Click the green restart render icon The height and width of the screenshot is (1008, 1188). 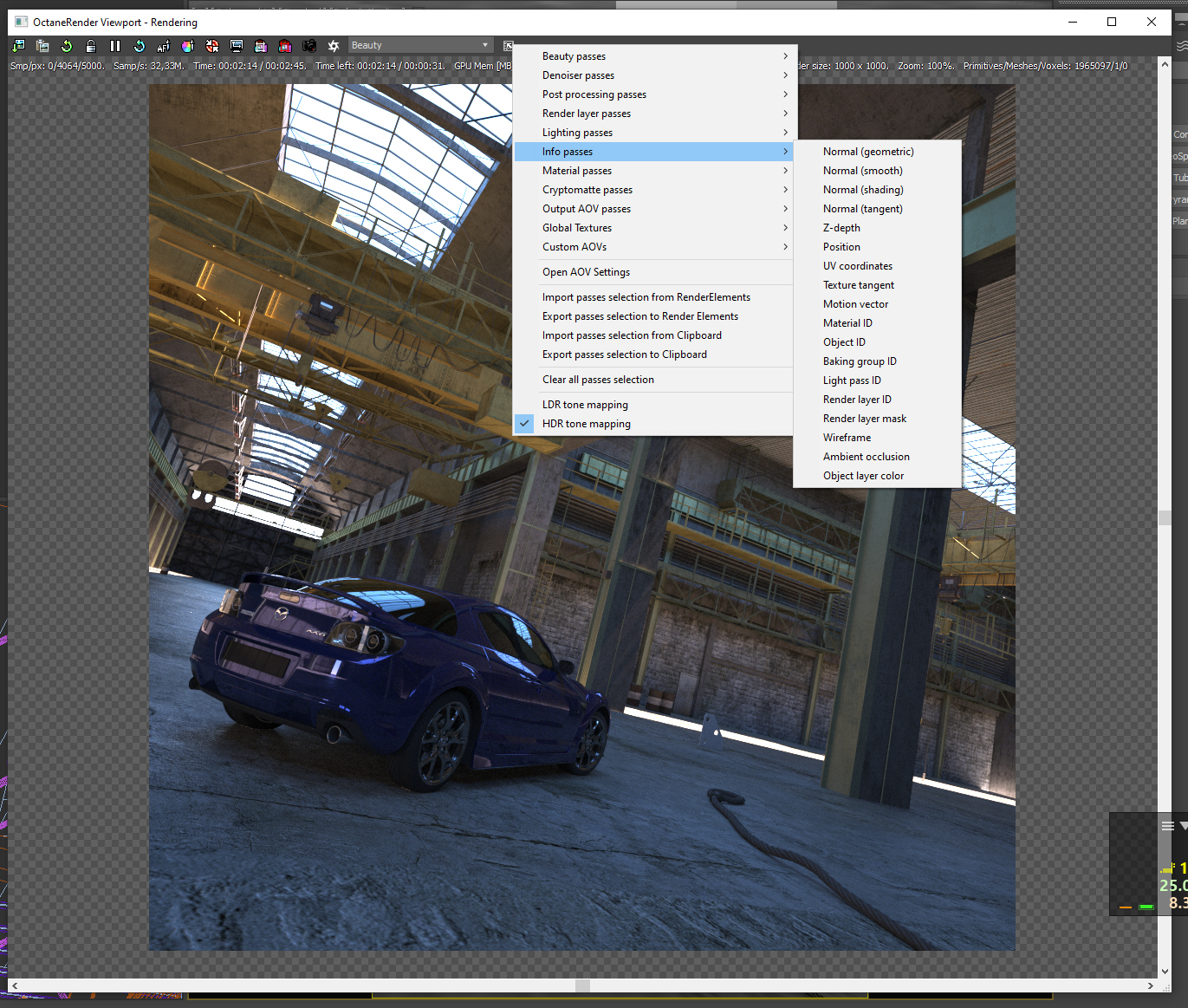[x=67, y=46]
